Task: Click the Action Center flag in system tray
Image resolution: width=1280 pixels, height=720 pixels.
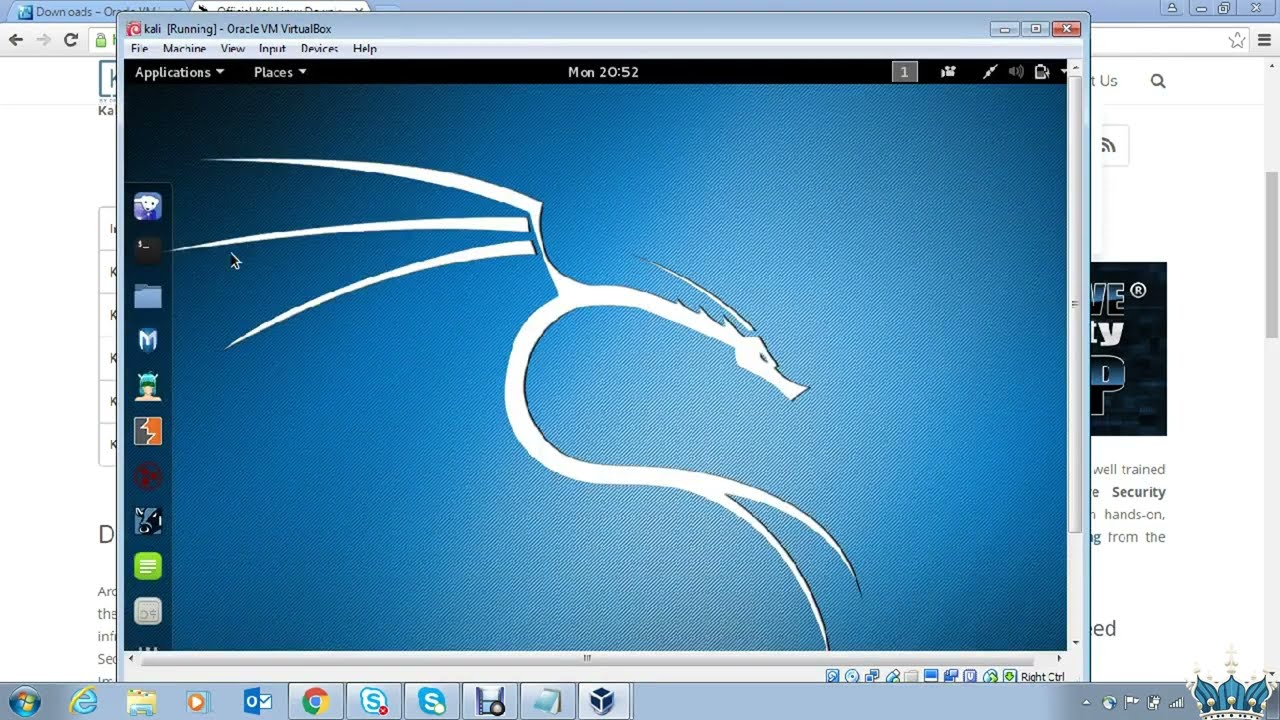Action: [x=1132, y=703]
